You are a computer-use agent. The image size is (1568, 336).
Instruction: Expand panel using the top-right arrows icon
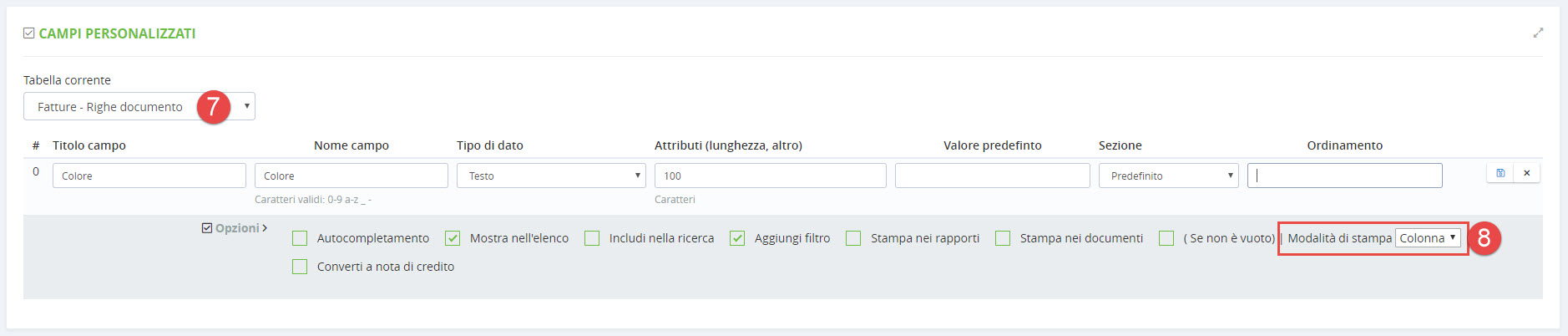click(x=1538, y=33)
